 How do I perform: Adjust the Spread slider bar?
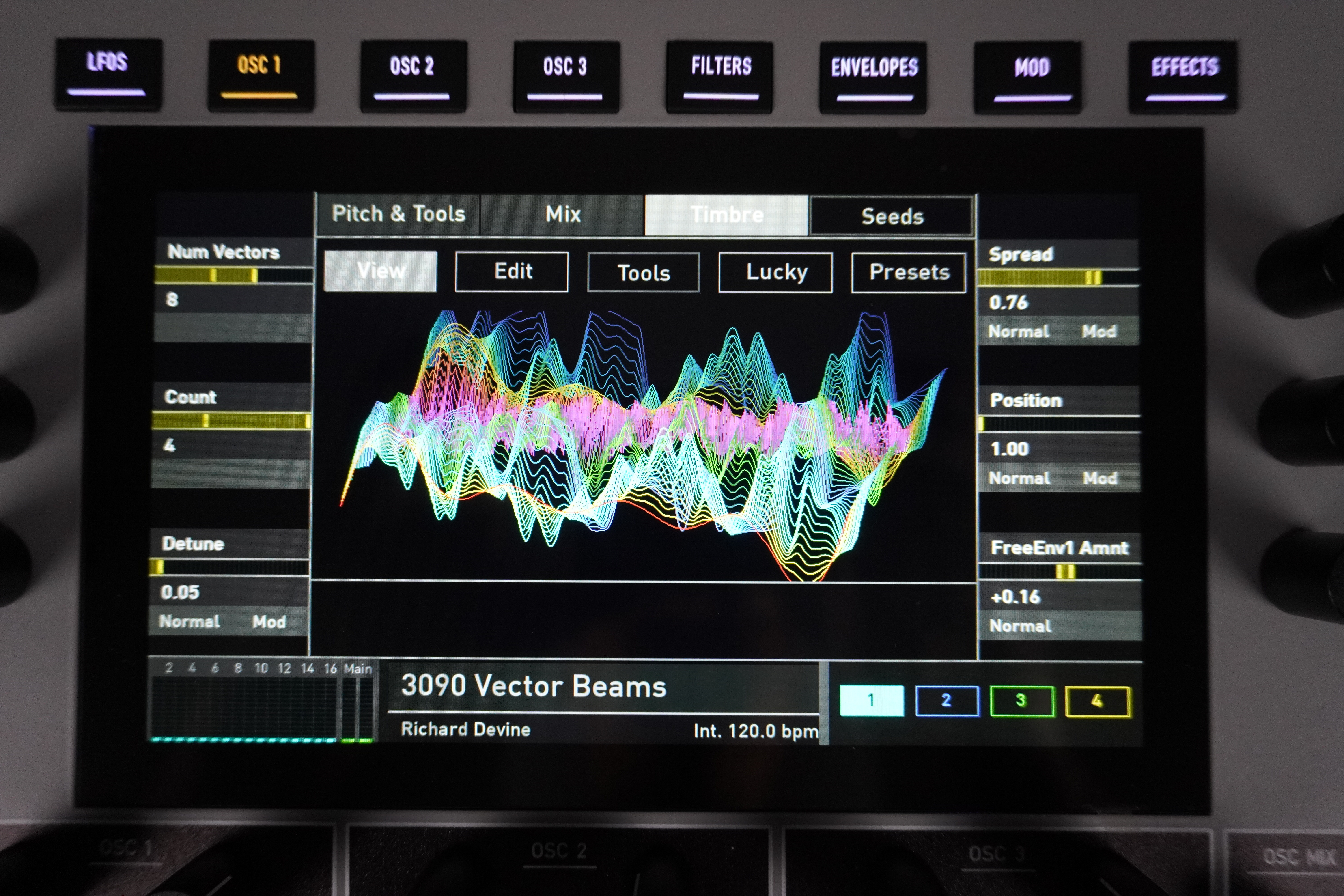(x=1058, y=278)
